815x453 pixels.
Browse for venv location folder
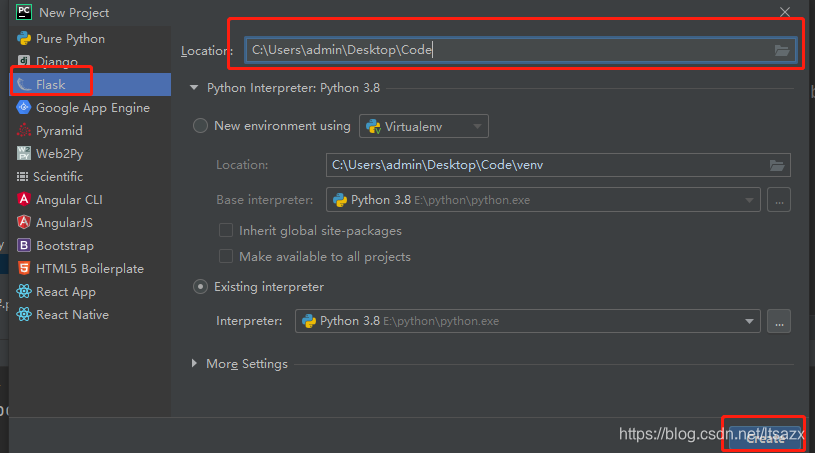(x=777, y=165)
